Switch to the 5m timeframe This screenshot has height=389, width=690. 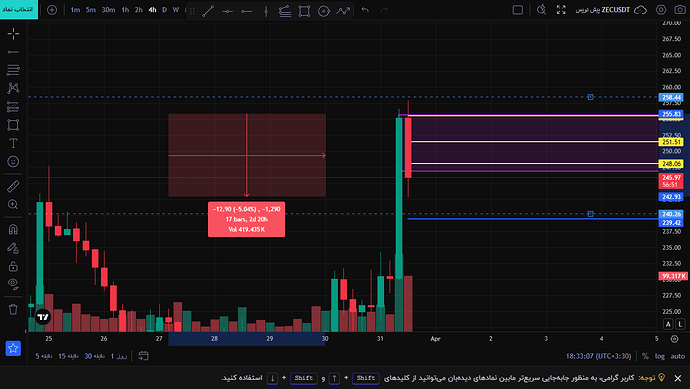(x=91, y=10)
